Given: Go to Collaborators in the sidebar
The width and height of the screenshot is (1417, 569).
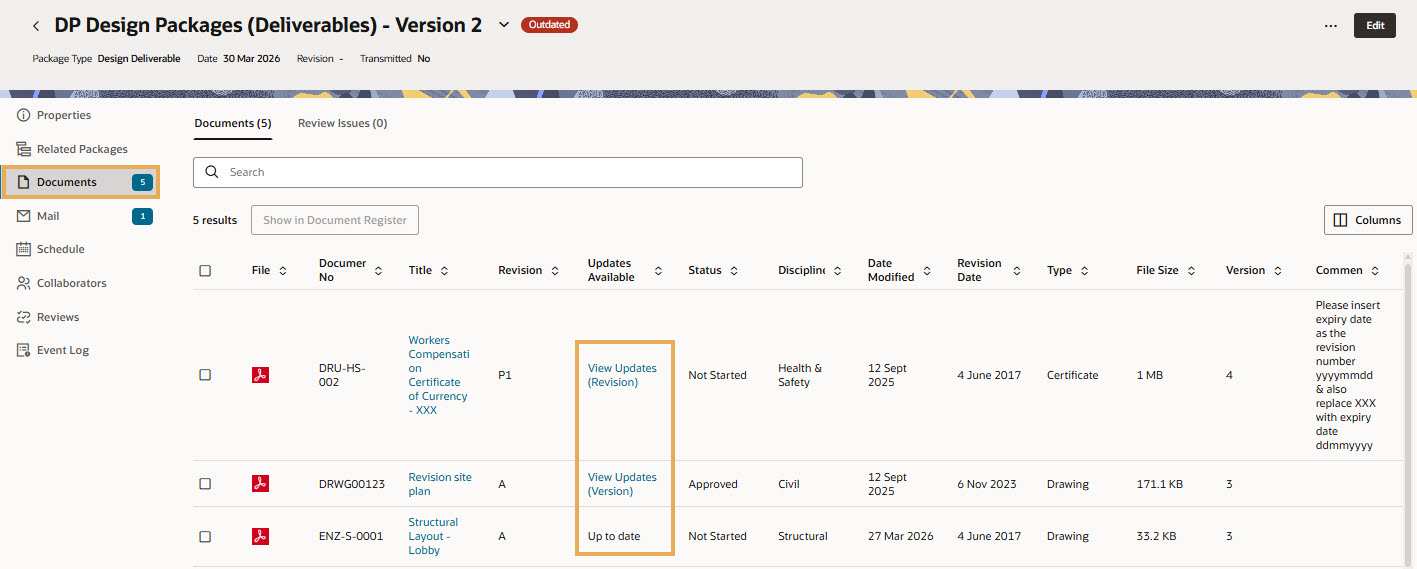Looking at the screenshot, I should click(71, 283).
